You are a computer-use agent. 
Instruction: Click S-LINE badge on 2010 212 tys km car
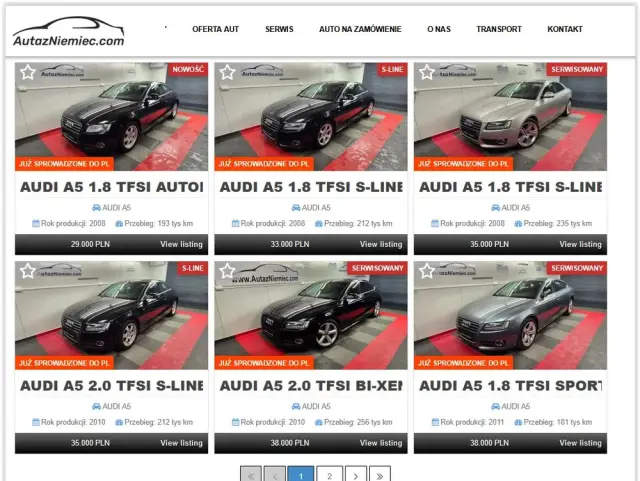tap(193, 268)
